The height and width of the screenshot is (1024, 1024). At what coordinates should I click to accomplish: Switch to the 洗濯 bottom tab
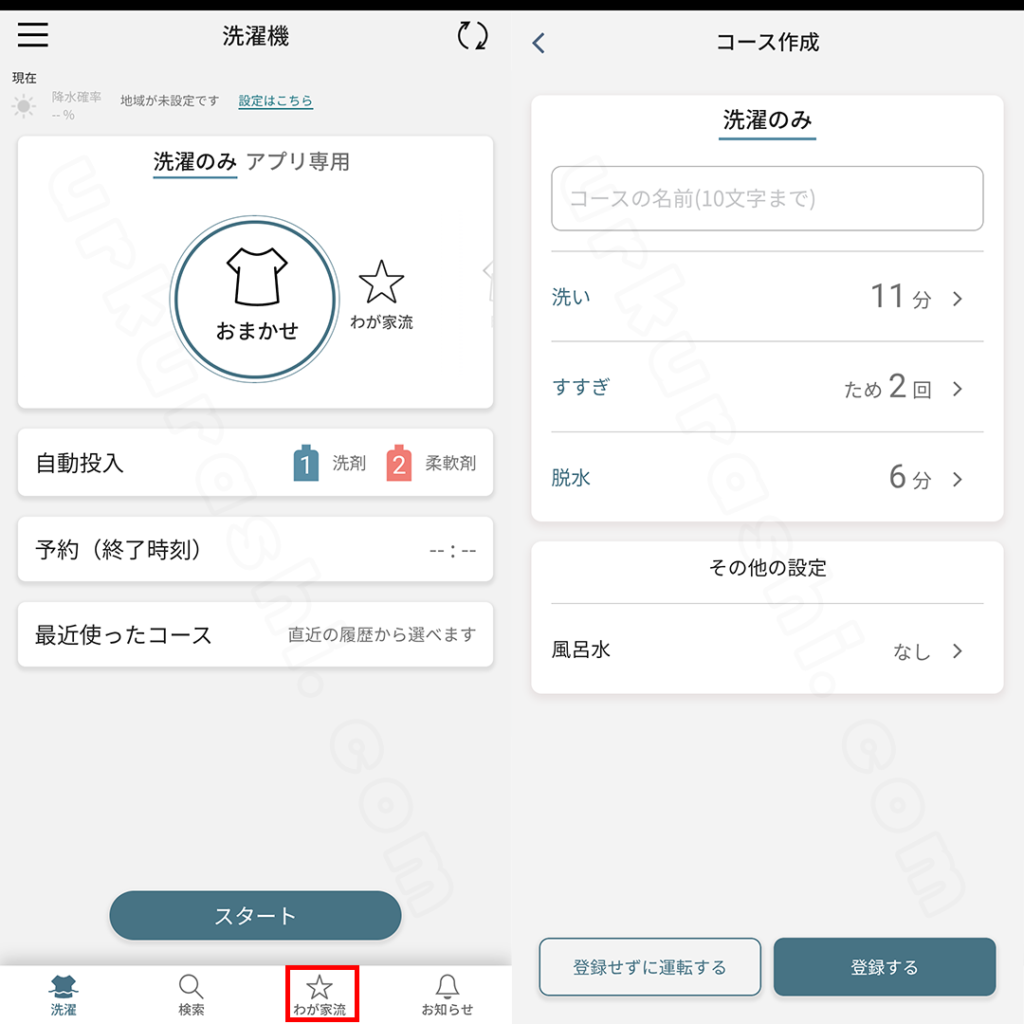pos(64,994)
